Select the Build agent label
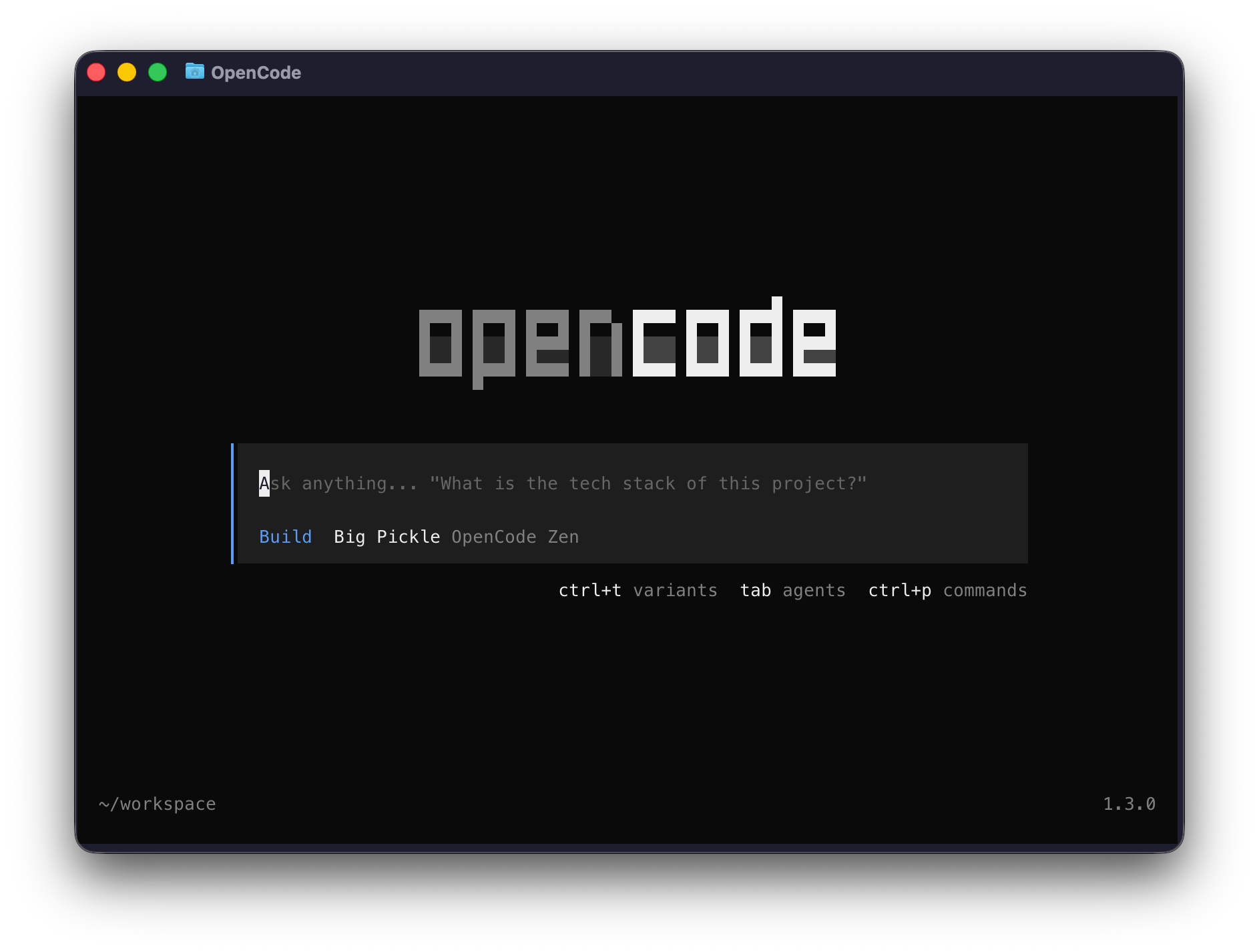Screen dimensions: 1259x952 click(x=286, y=537)
